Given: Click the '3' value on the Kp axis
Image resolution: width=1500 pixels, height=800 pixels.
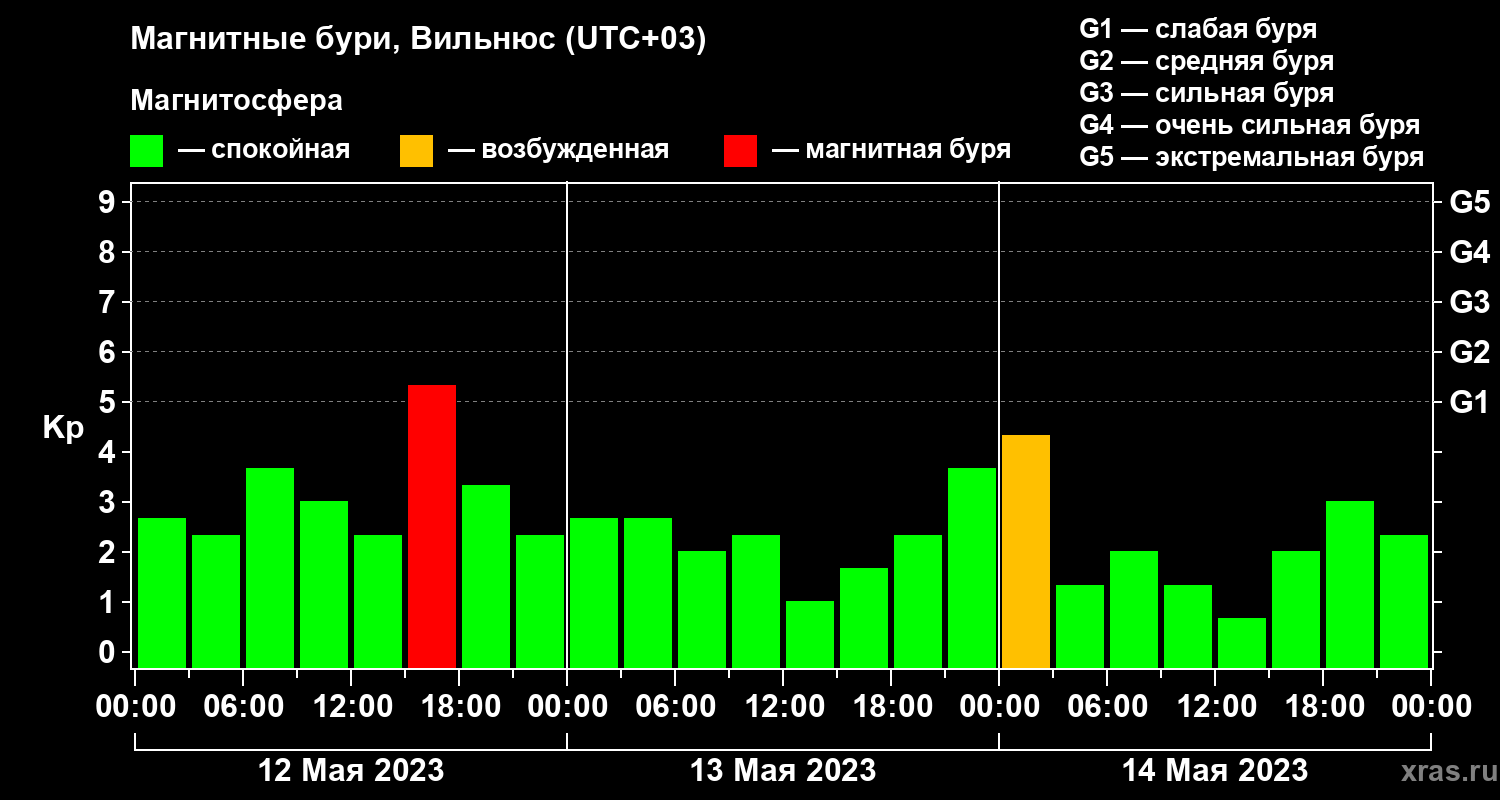Looking at the screenshot, I should [x=109, y=502].
